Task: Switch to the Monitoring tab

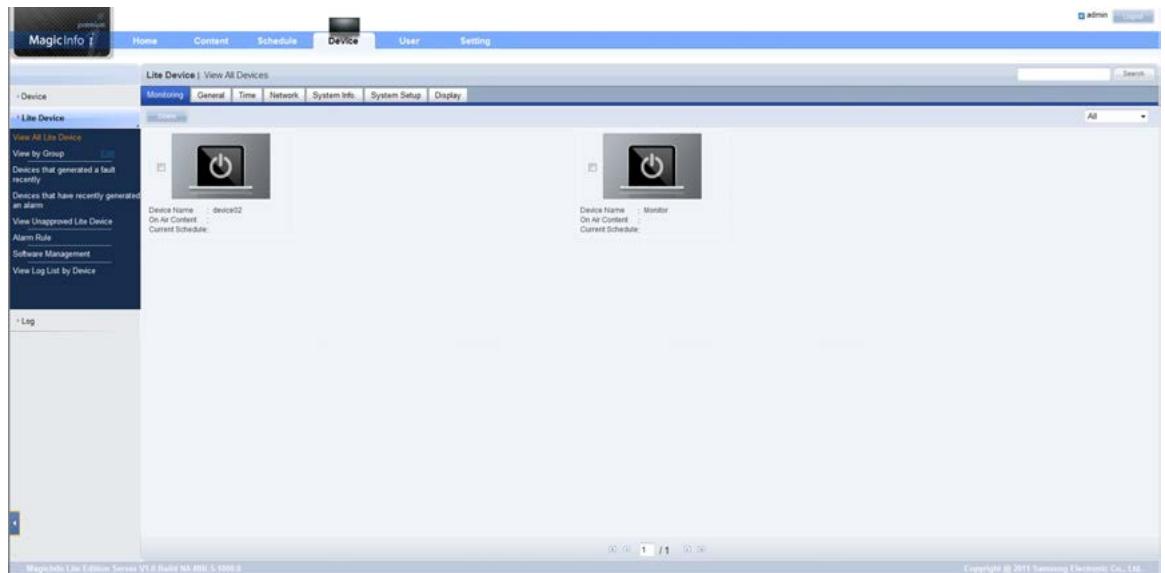Action: point(164,96)
